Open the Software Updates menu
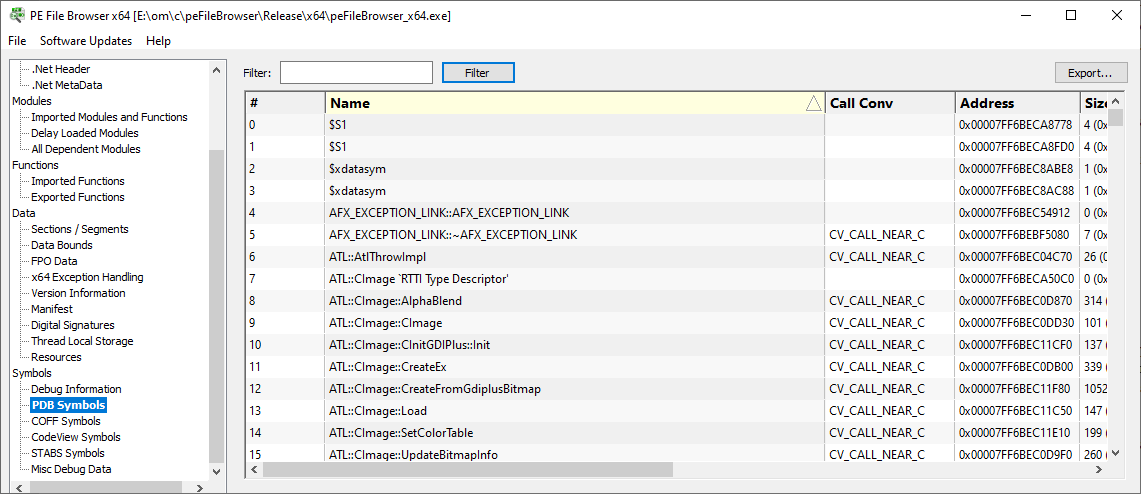The height and width of the screenshot is (494, 1141). point(86,41)
